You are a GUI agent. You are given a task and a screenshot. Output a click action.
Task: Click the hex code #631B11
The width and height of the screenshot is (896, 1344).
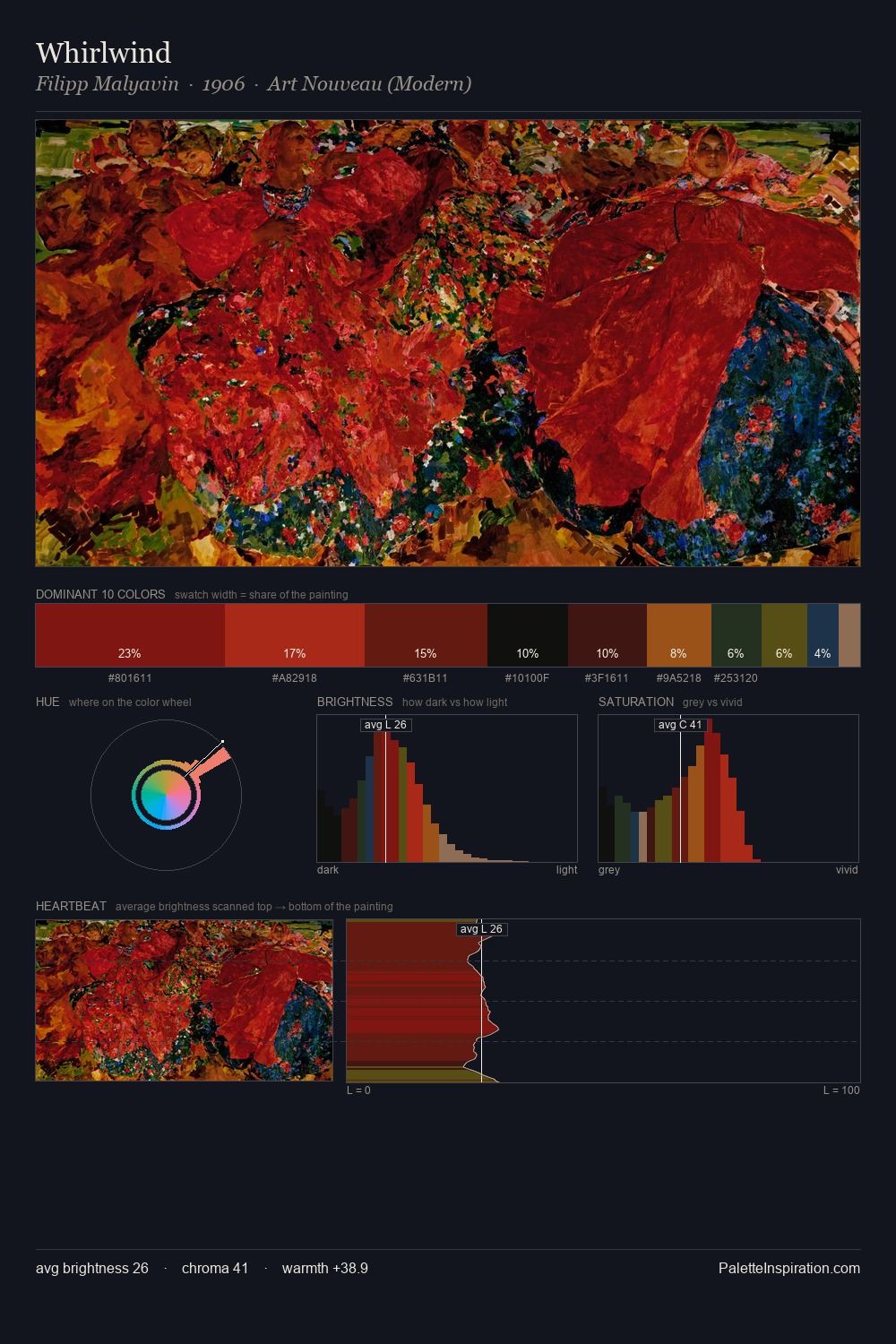point(426,678)
